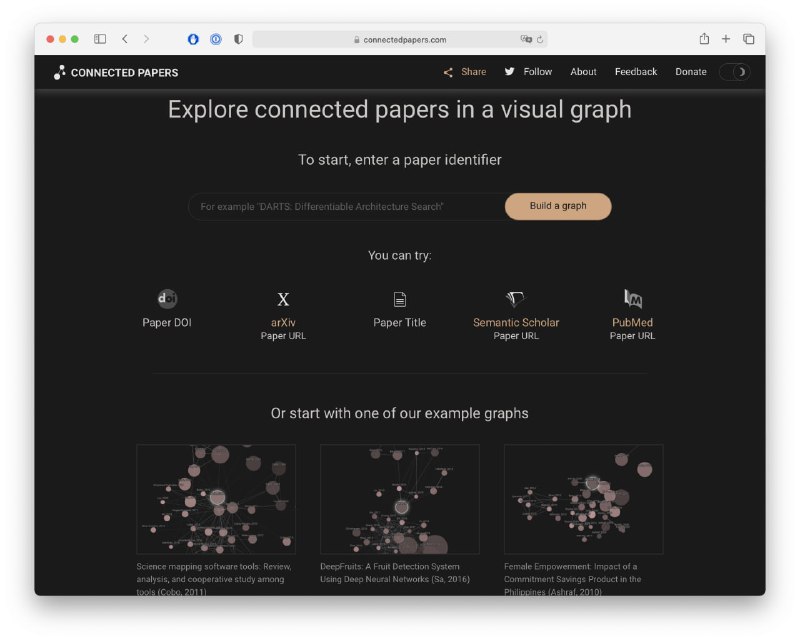Open the Semantic Scholar link
800x641 pixels.
click(x=516, y=323)
